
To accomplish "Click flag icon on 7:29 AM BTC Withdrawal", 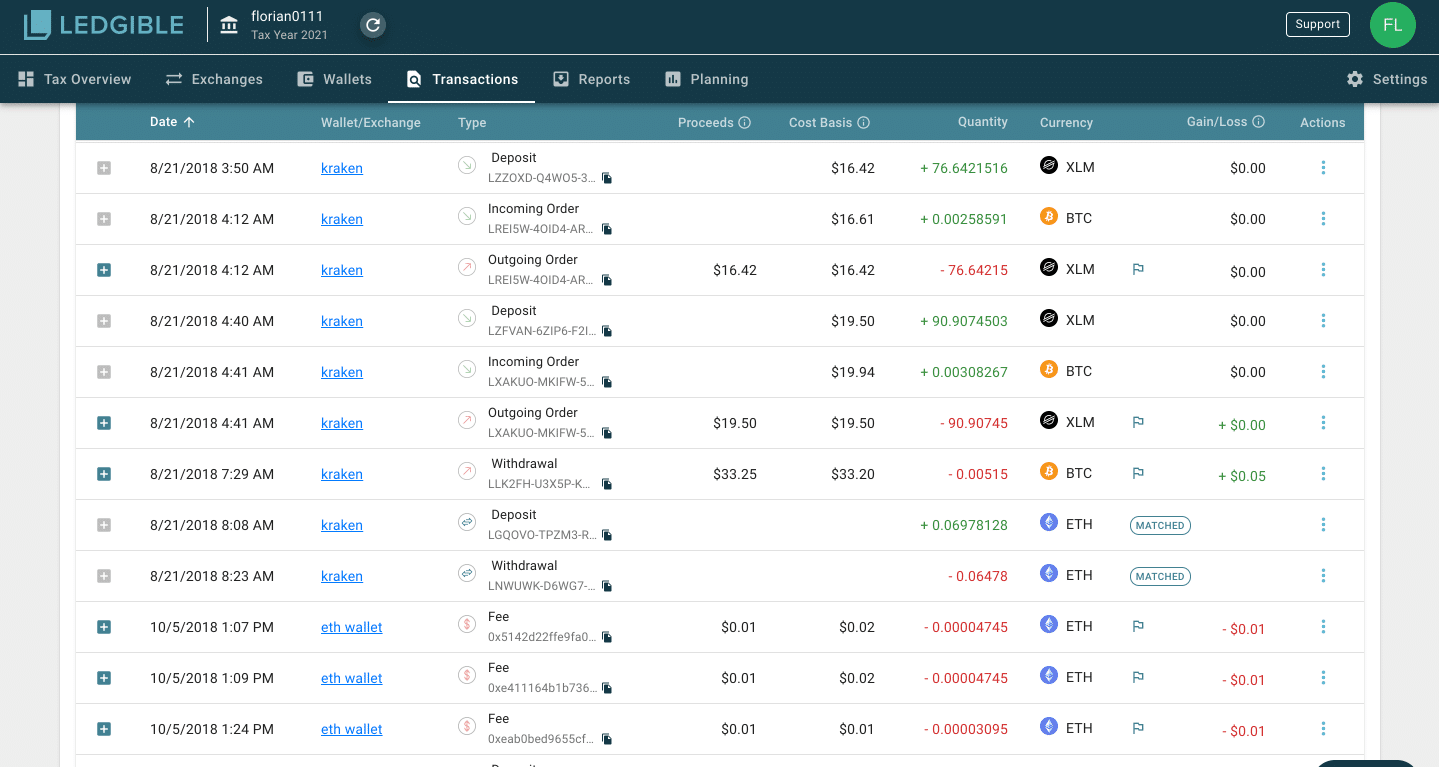I will 1138,474.
